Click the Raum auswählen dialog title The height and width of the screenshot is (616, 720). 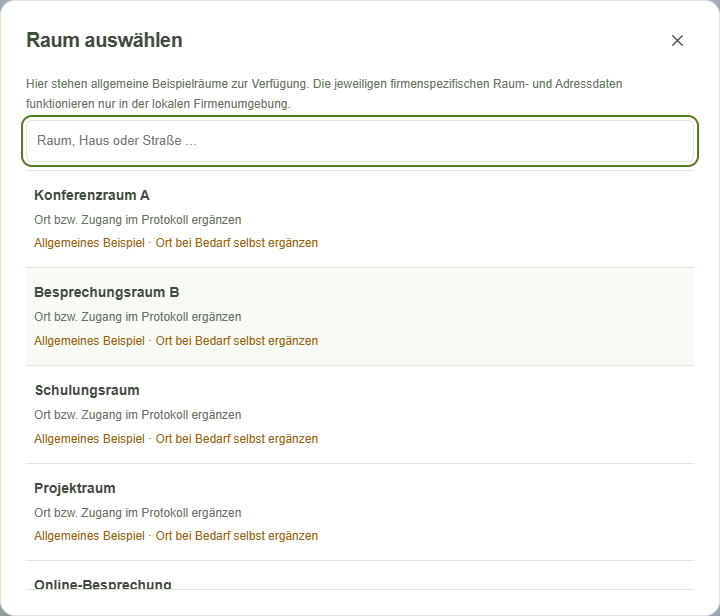[104, 40]
